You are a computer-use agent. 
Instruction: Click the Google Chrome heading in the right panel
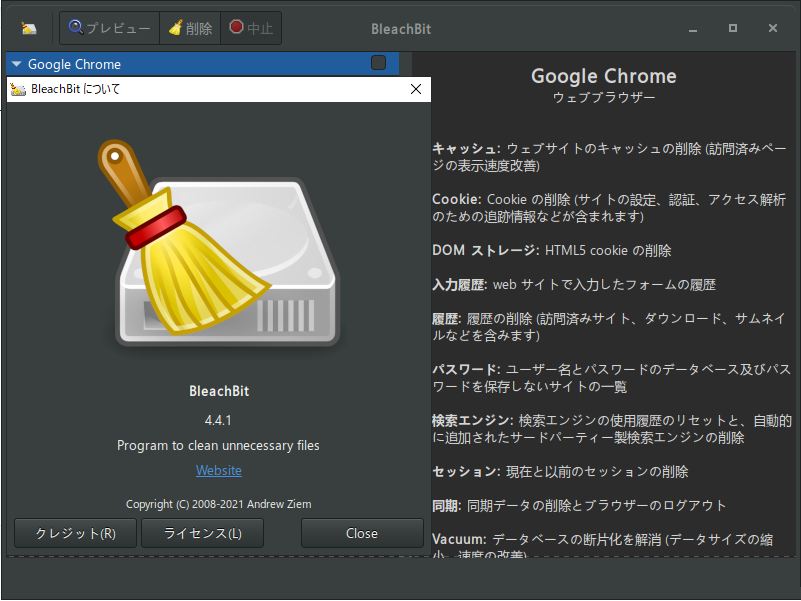click(603, 76)
